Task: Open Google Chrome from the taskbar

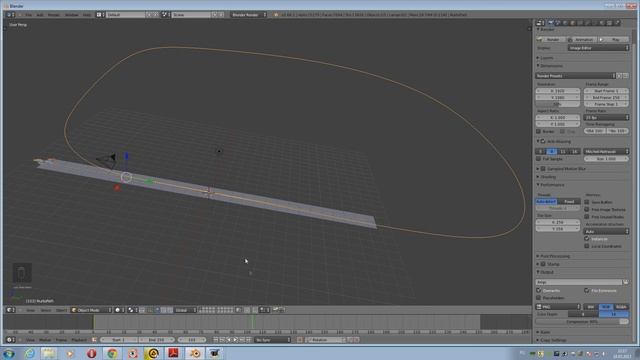Action: point(112,353)
